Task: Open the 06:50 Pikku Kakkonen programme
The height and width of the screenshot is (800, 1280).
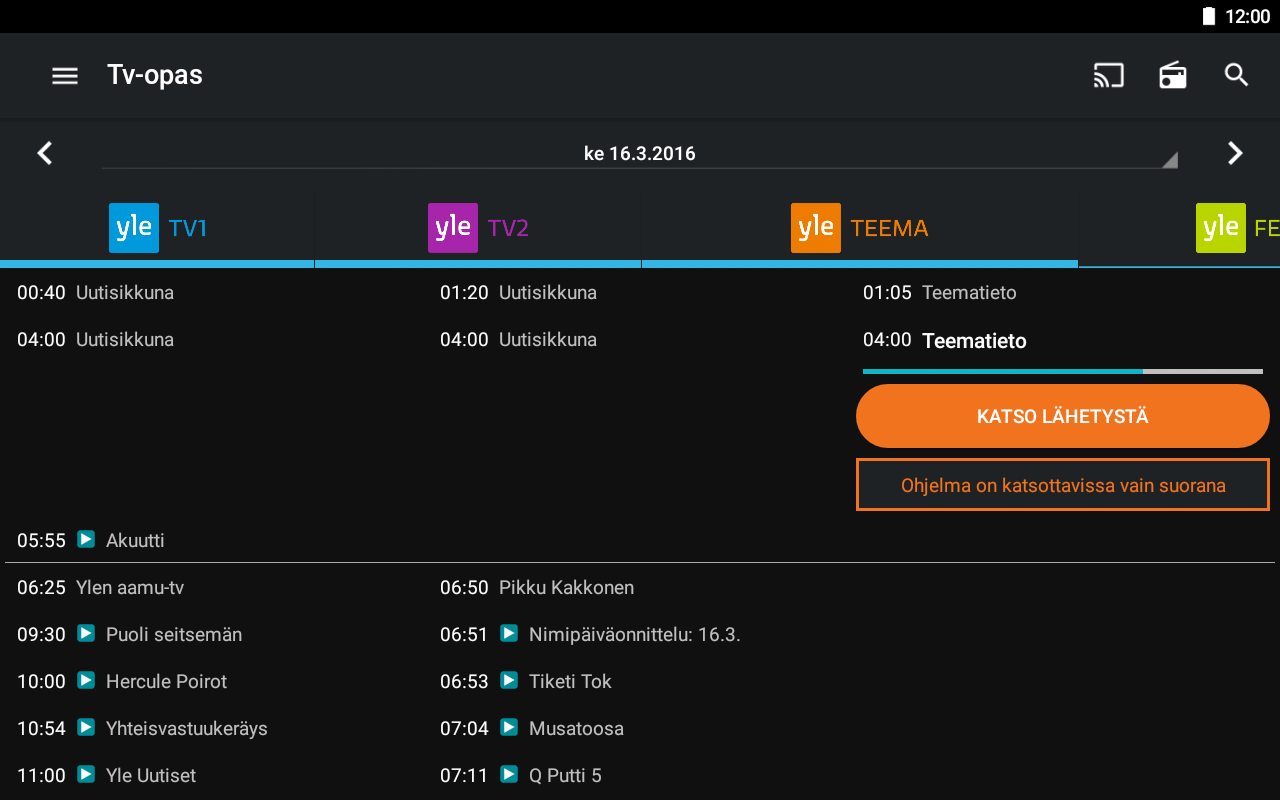Action: pyautogui.click(x=537, y=588)
